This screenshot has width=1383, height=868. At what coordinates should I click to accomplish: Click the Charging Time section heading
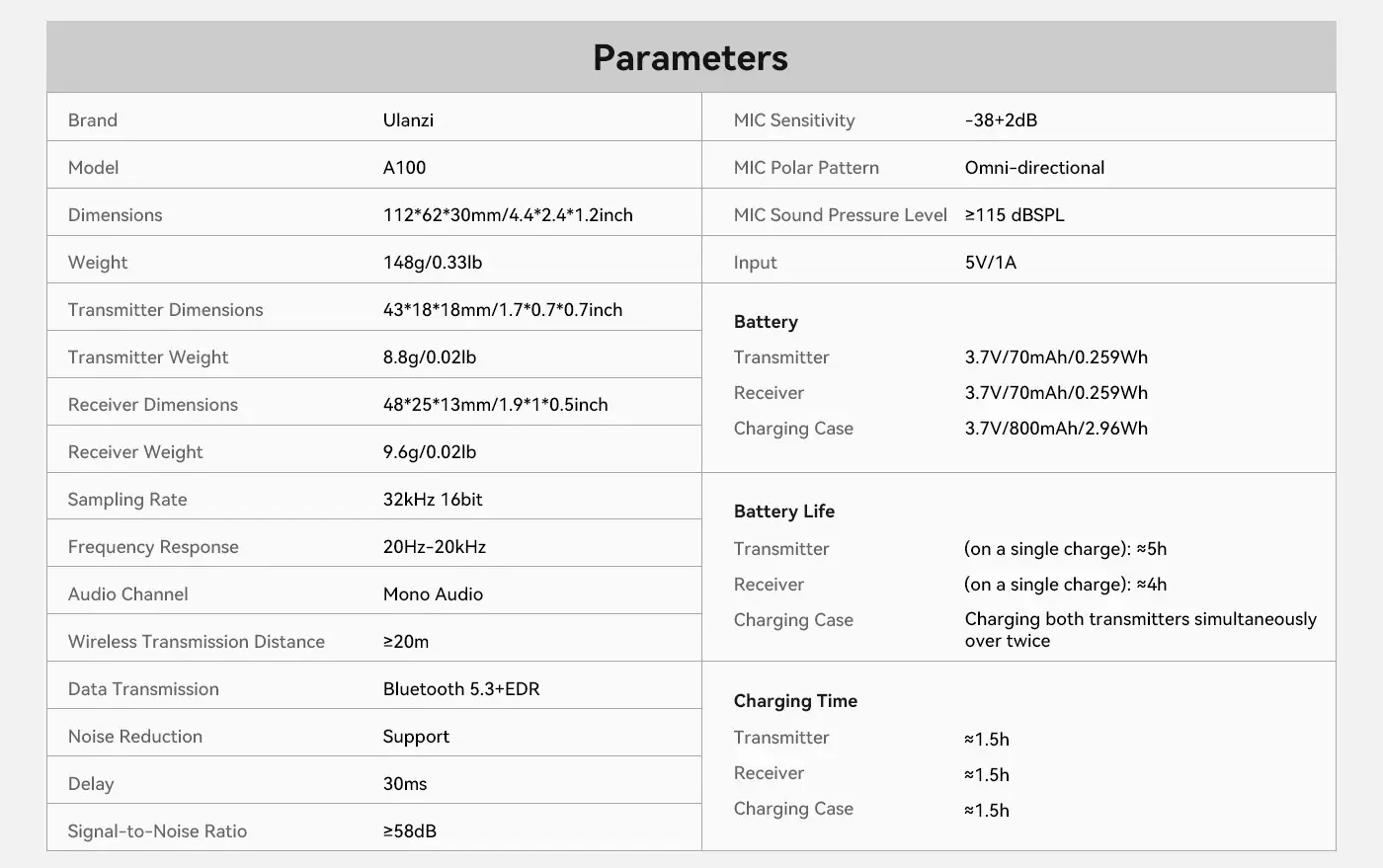click(795, 701)
